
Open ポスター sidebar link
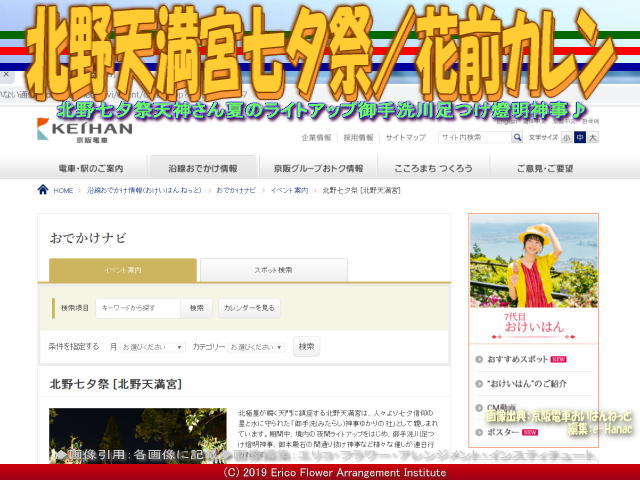pyautogui.click(x=503, y=432)
